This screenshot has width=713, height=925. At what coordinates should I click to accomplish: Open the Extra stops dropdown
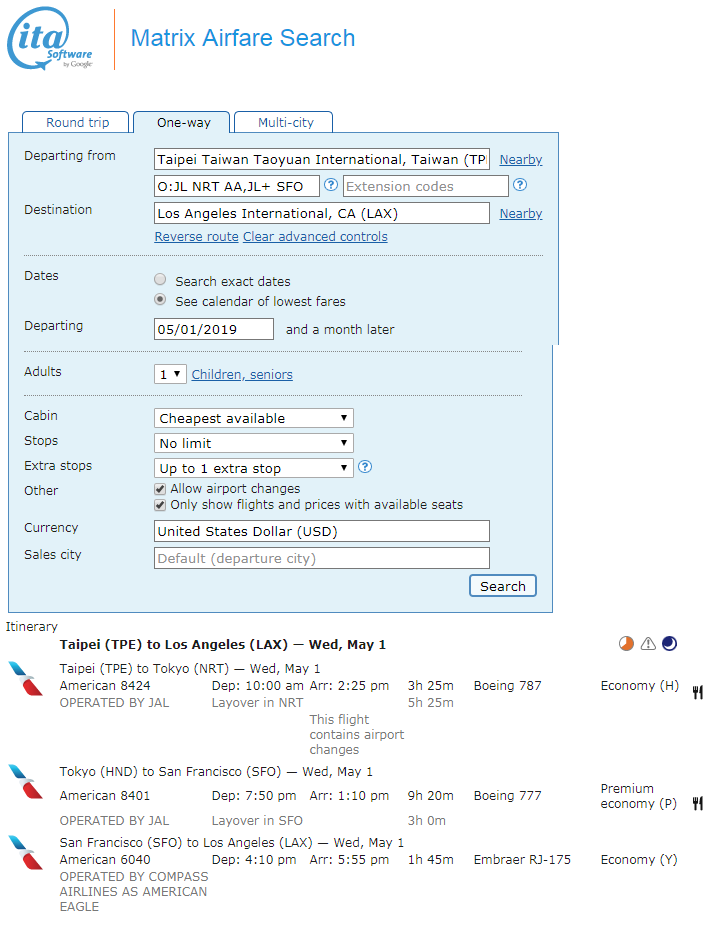pos(254,468)
